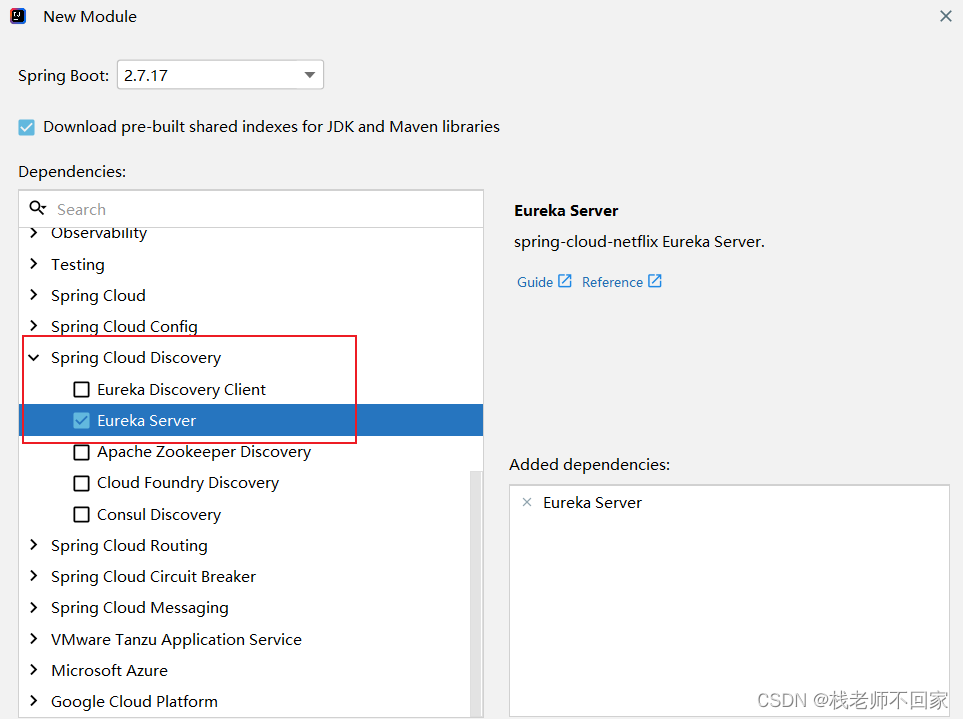Select the Spring Cloud Circuit Breaker label

(153, 577)
